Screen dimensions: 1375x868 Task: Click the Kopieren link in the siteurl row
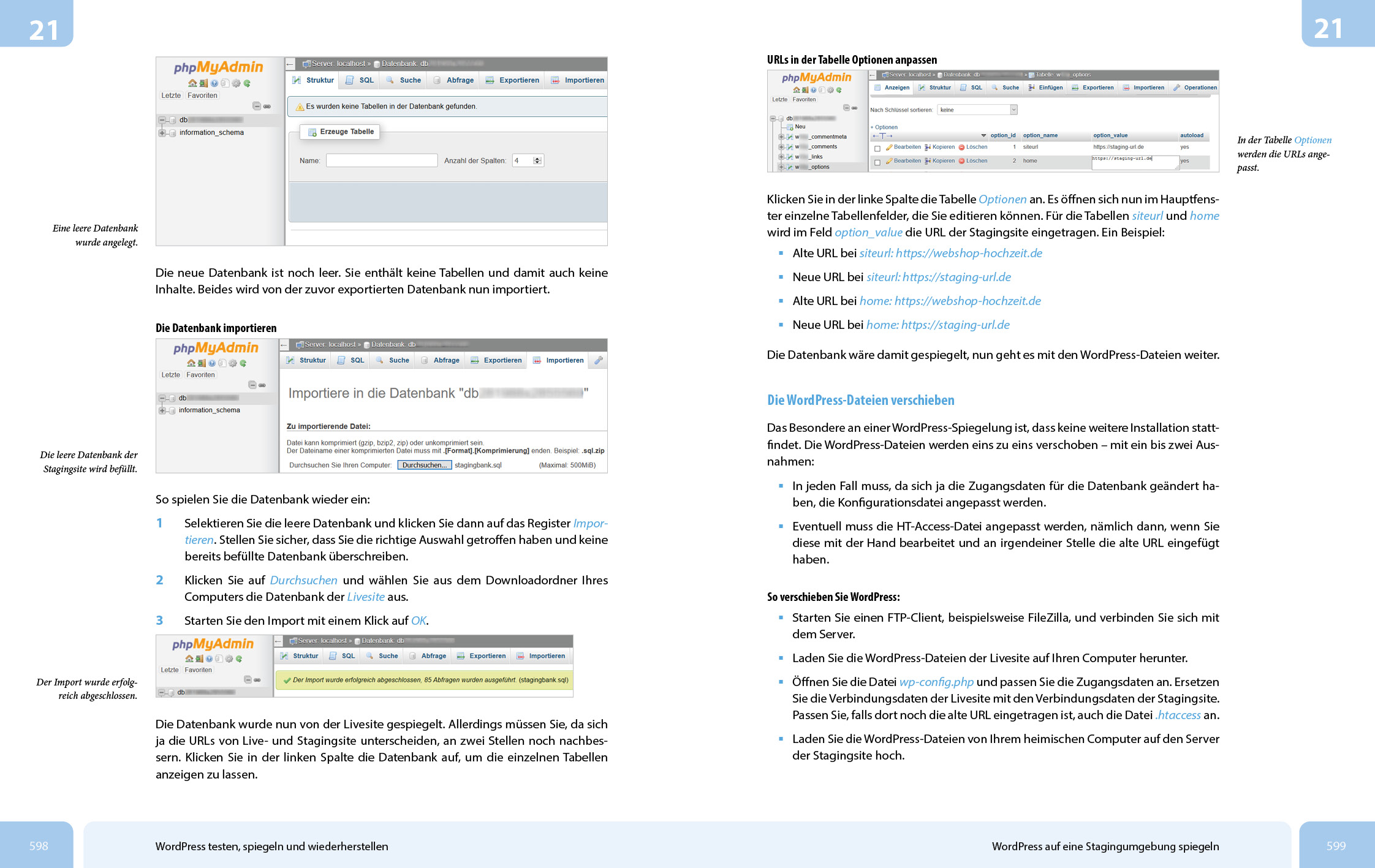pyautogui.click(x=943, y=147)
